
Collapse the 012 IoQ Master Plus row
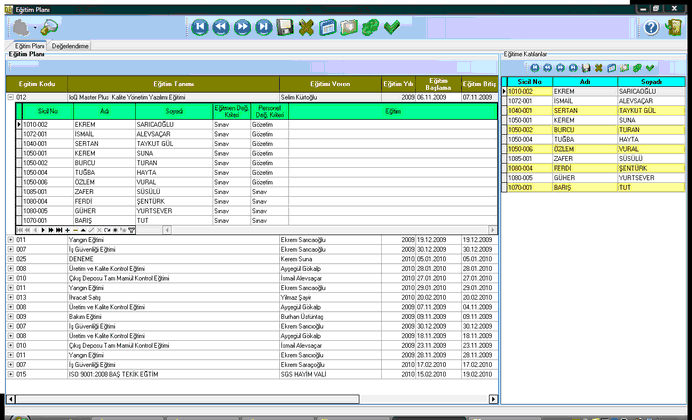click(11, 97)
